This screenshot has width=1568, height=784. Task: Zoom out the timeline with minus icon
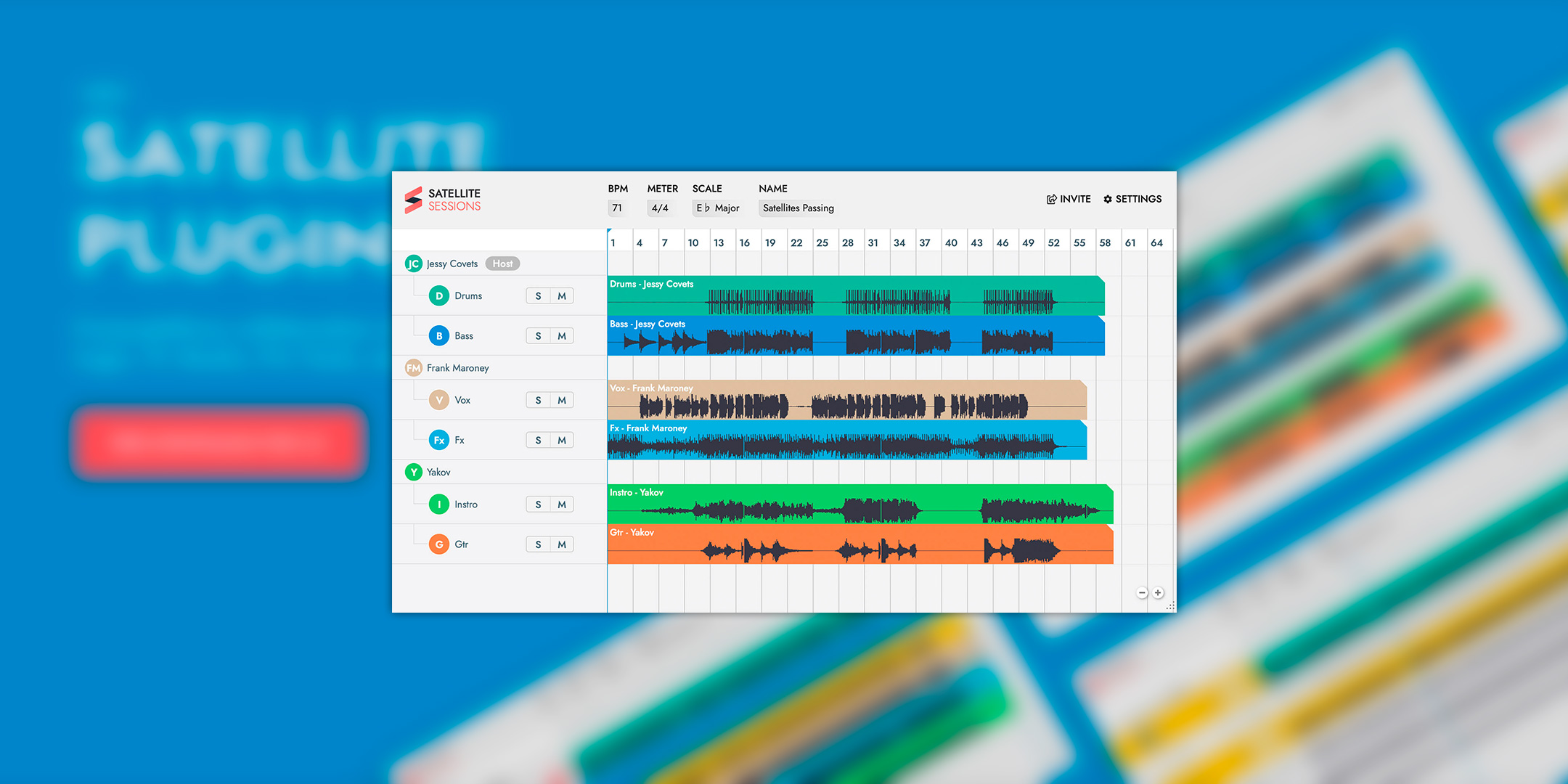(1142, 593)
